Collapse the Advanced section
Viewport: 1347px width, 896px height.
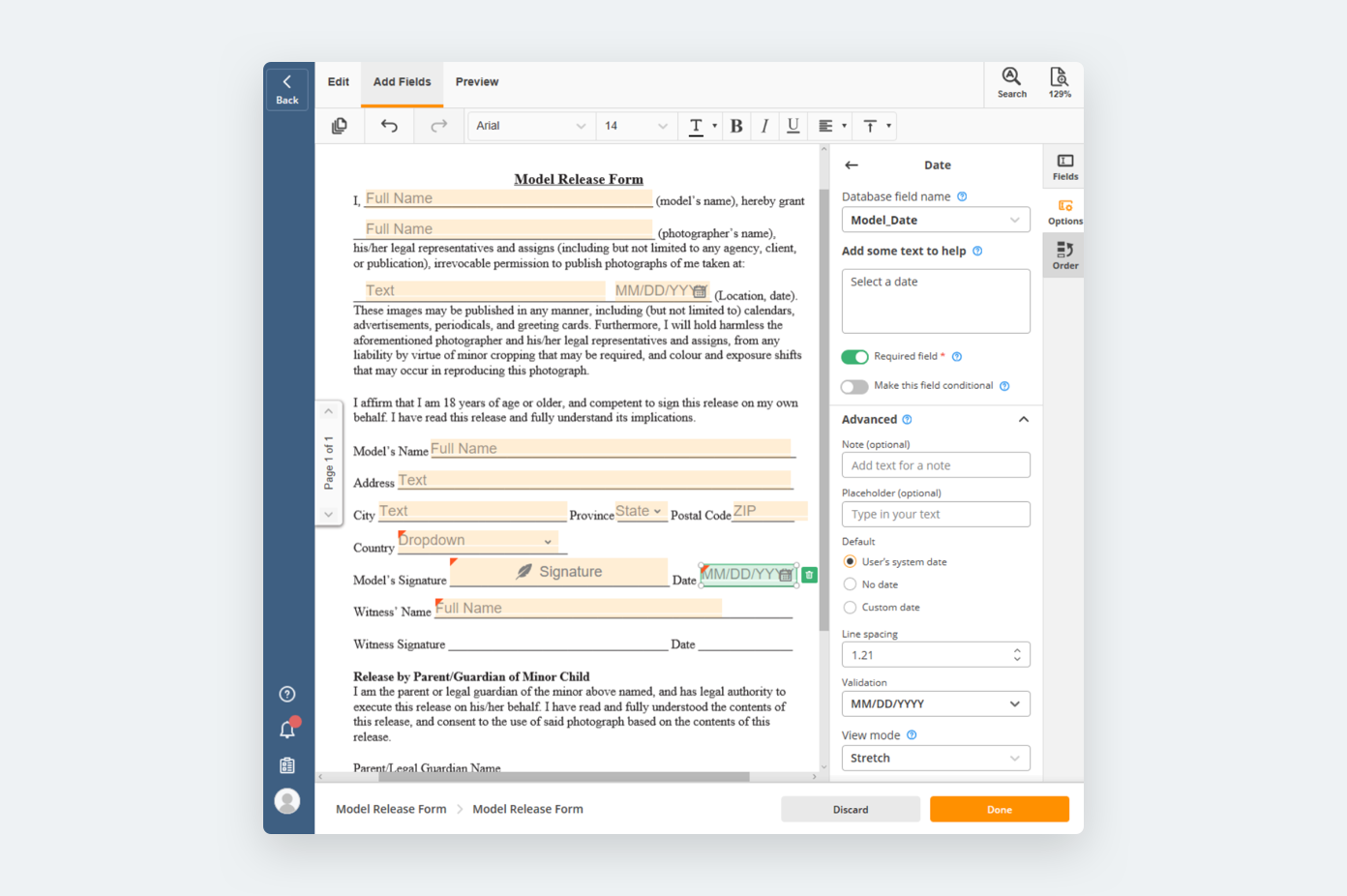pyautogui.click(x=1023, y=420)
